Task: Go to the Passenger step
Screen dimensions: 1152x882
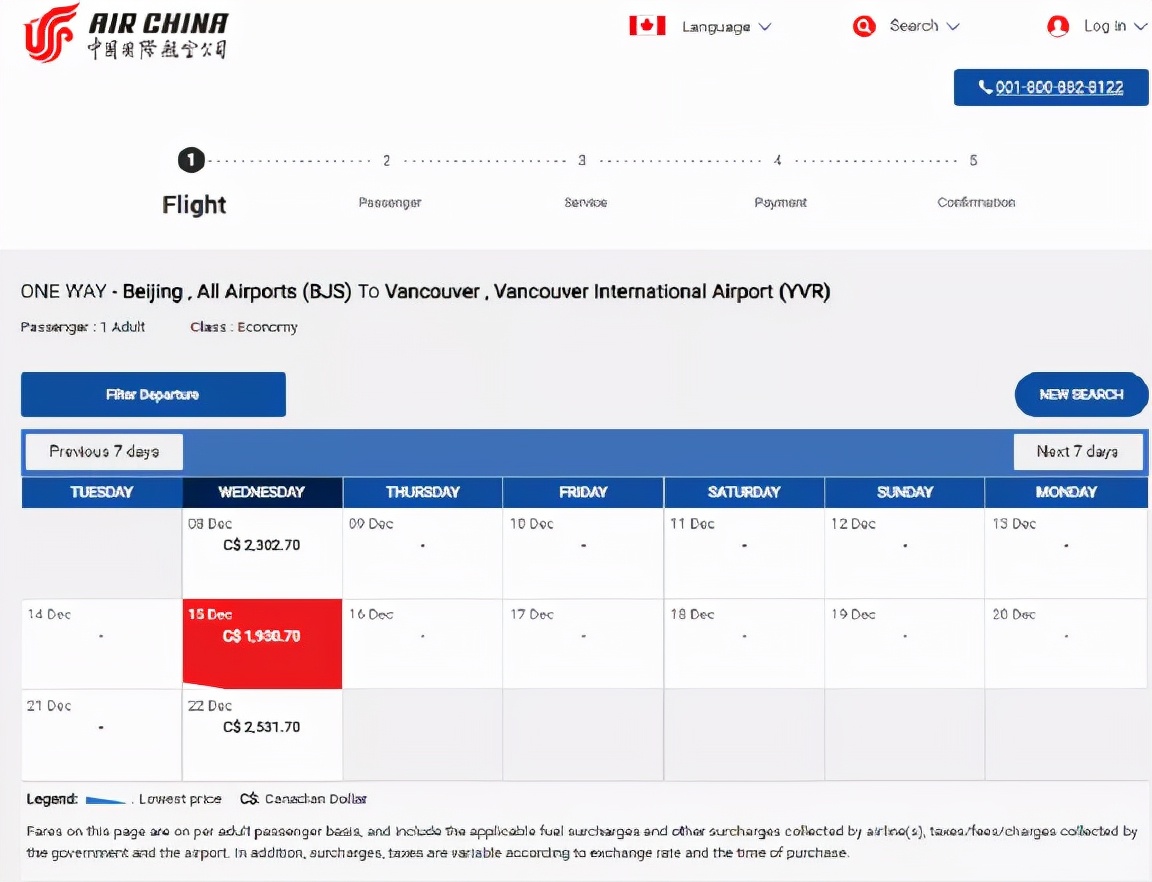Action: (x=389, y=202)
